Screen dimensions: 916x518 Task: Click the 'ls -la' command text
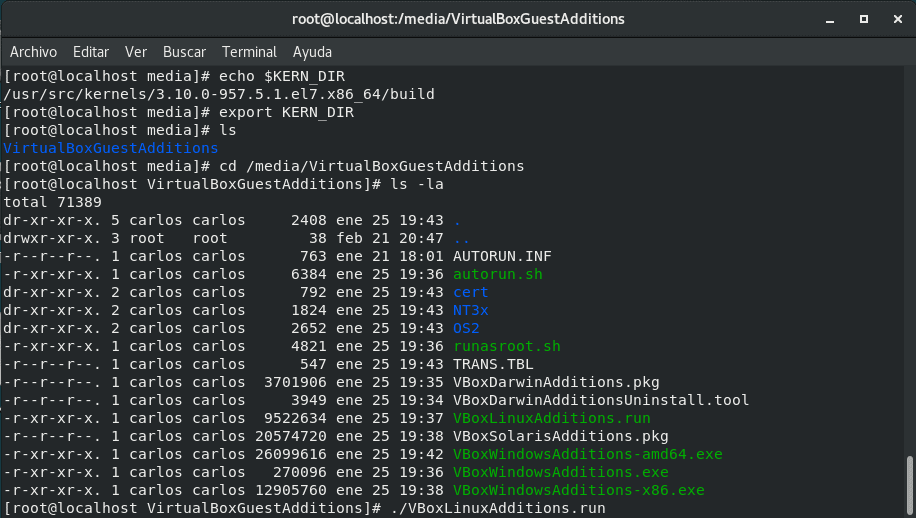point(417,185)
